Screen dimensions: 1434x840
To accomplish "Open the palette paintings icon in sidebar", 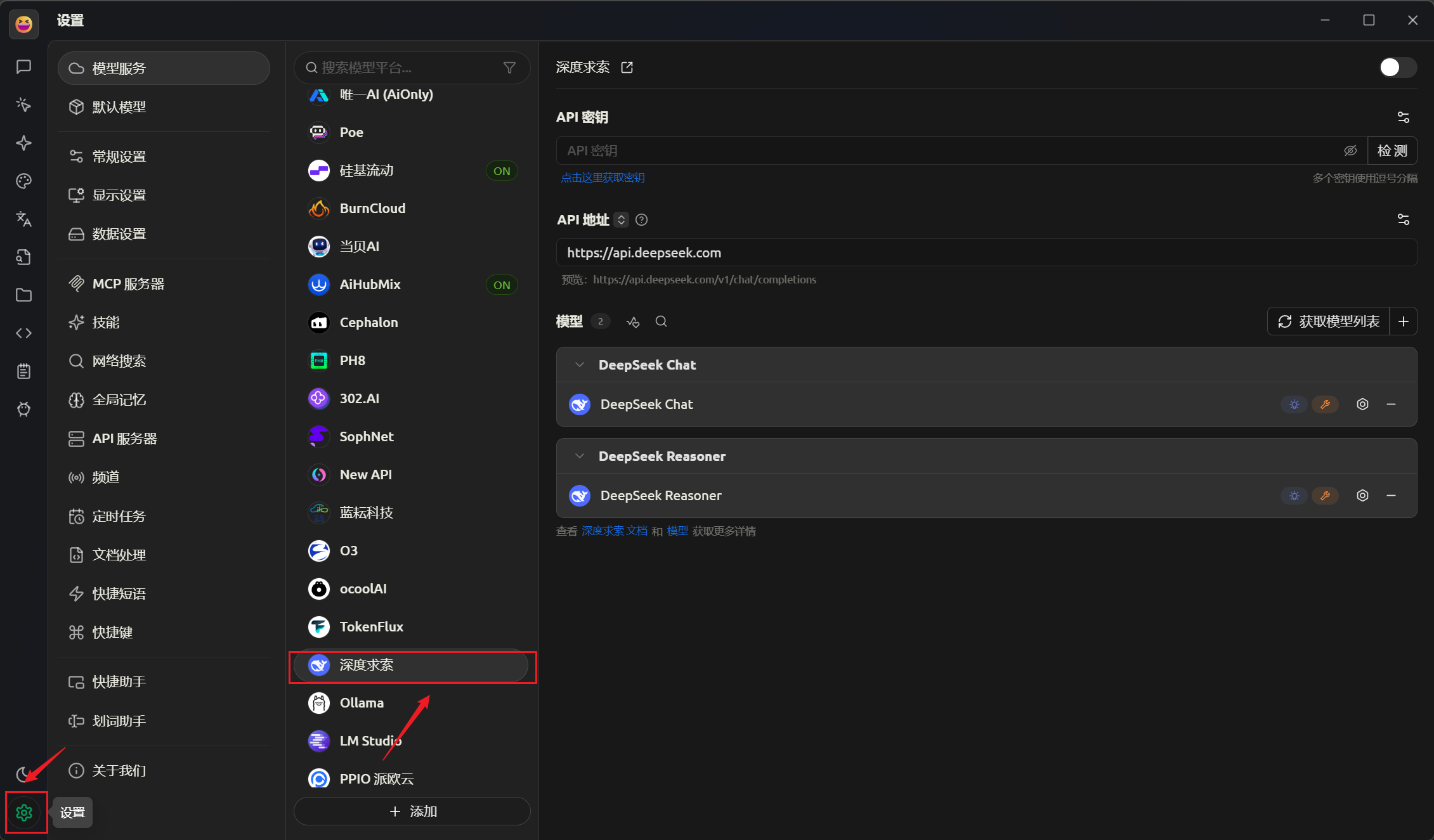I will pyautogui.click(x=24, y=181).
